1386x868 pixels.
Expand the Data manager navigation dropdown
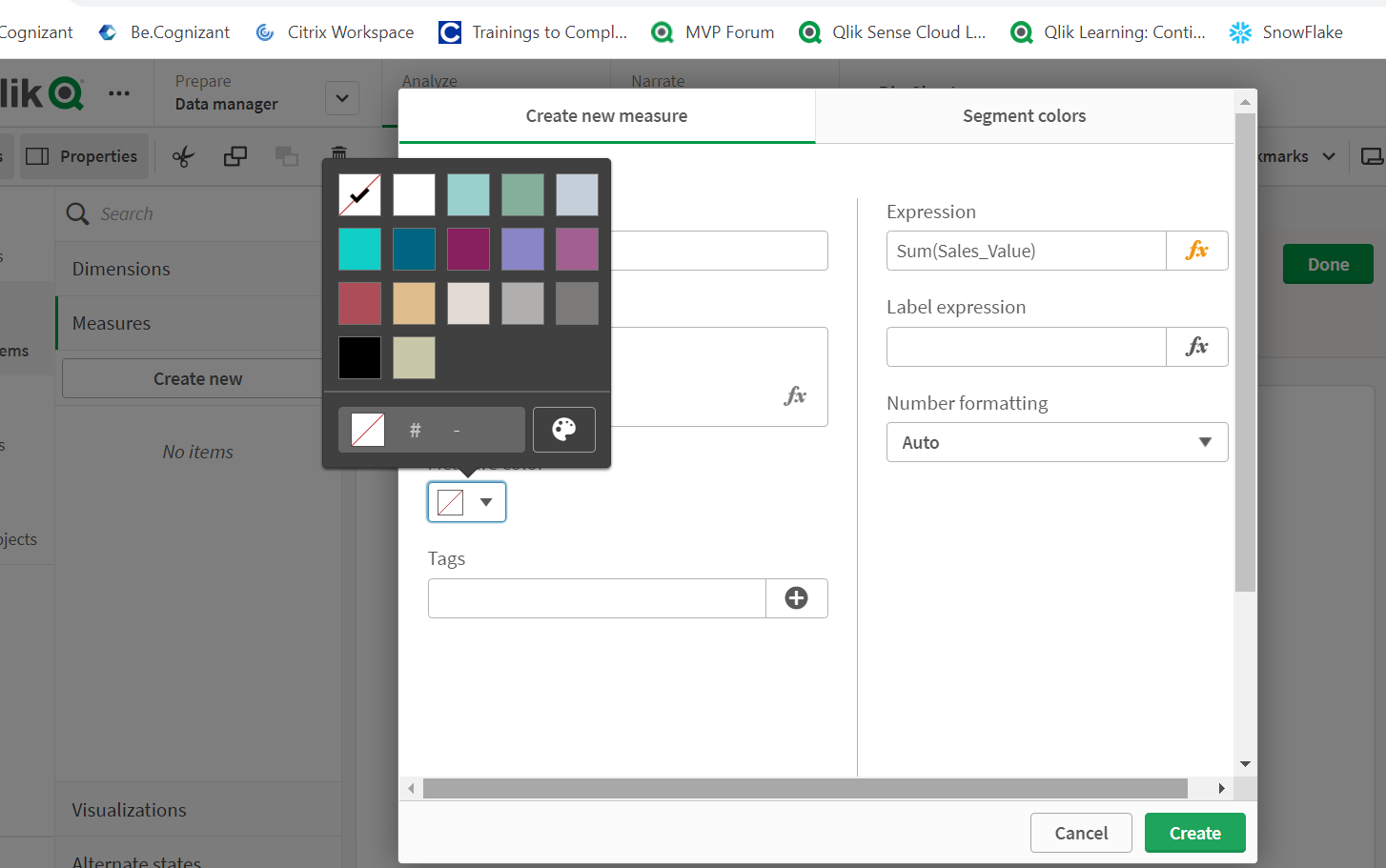coord(341,98)
